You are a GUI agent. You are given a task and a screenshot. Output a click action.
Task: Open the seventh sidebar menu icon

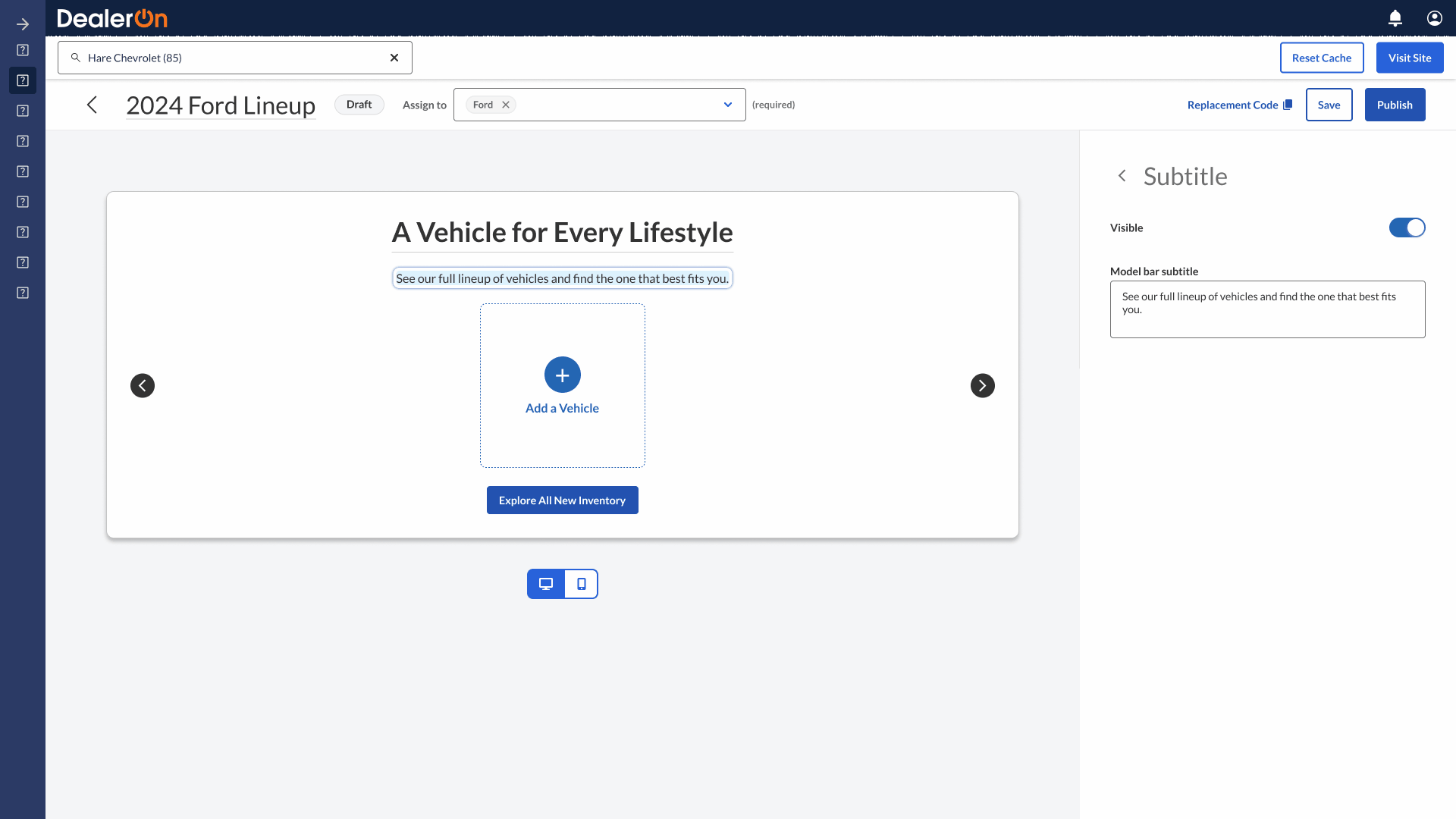tap(23, 232)
